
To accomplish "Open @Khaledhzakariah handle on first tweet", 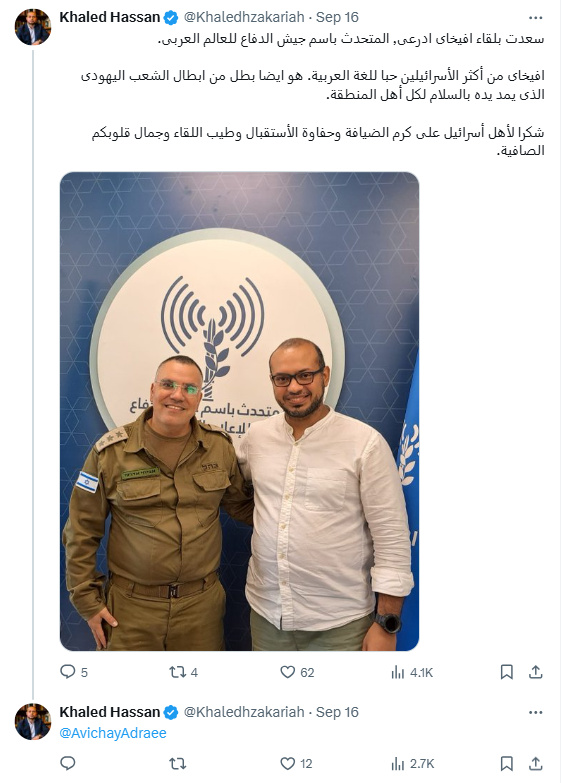I will point(244,17).
